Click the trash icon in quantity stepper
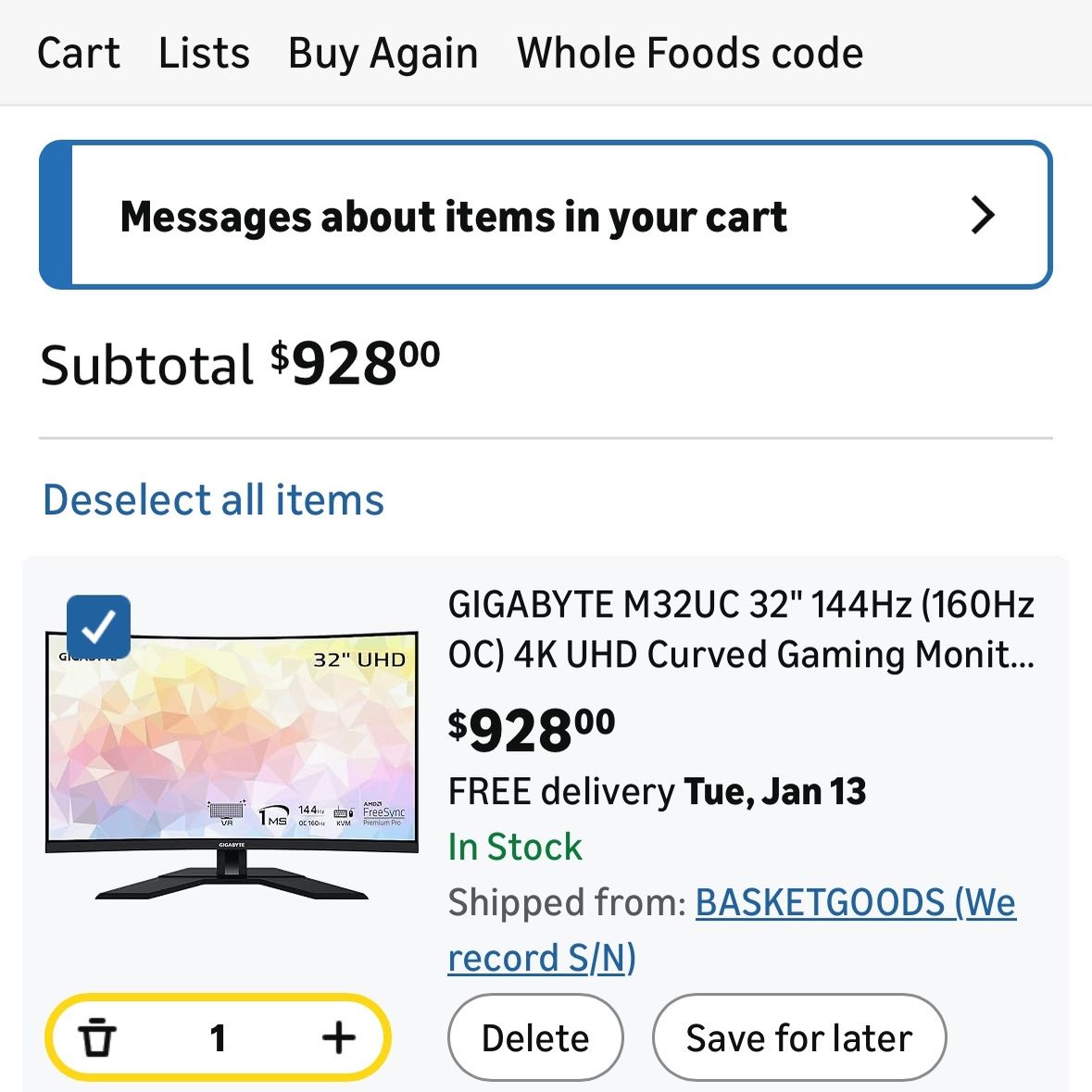Screen dimensions: 1092x1092 tap(97, 1037)
